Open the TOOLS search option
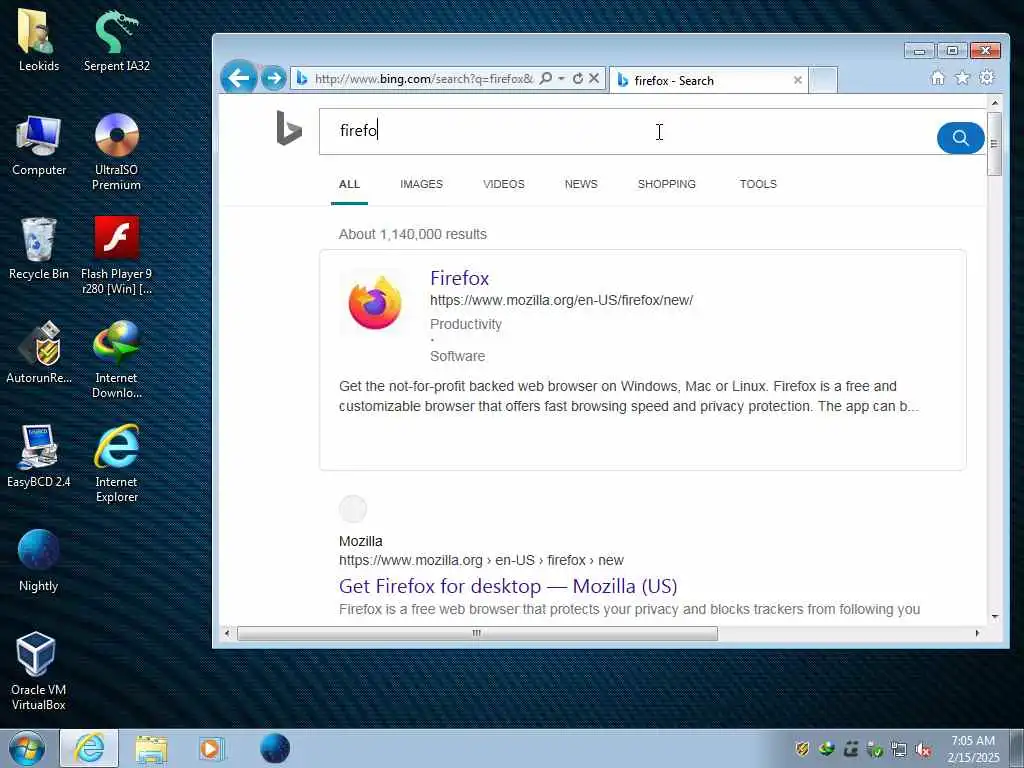Image resolution: width=1024 pixels, height=768 pixels. [x=758, y=184]
